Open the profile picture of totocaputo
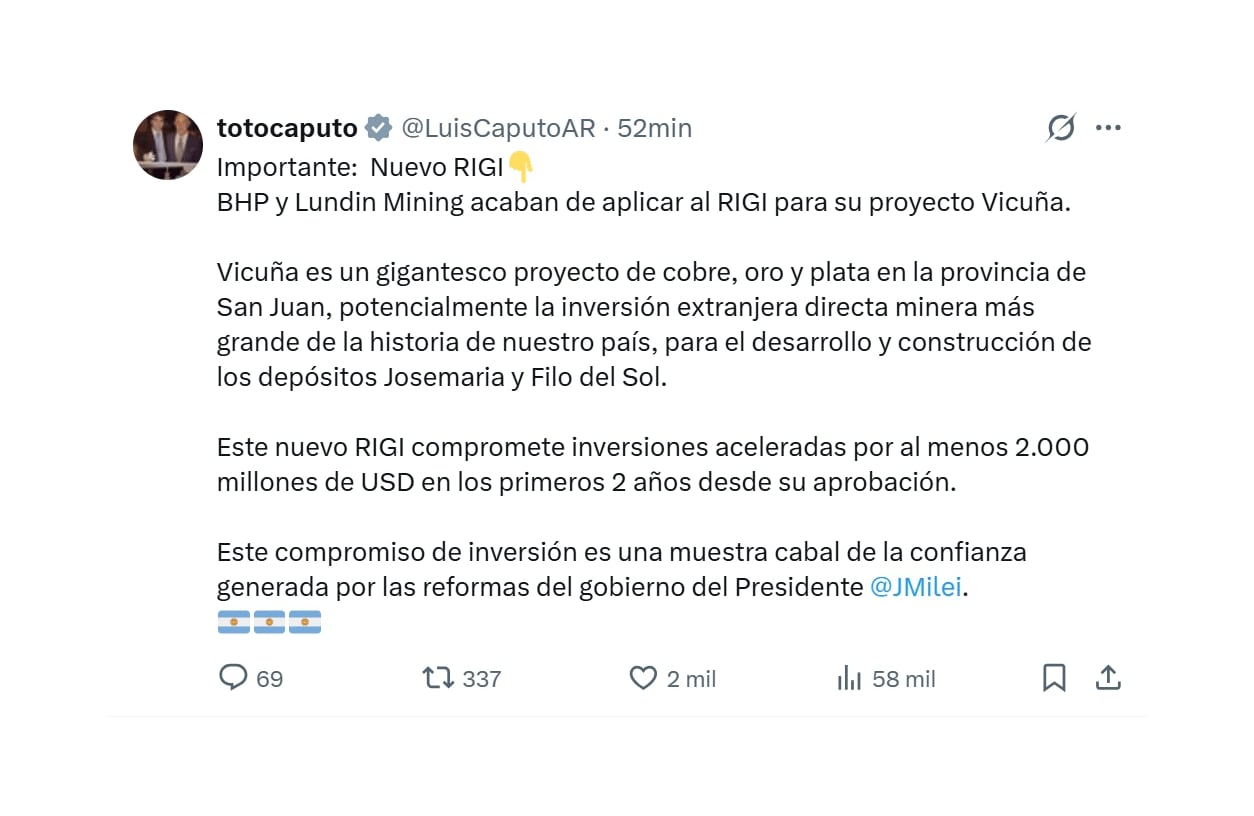This screenshot has height=816, width=1254. [168, 145]
